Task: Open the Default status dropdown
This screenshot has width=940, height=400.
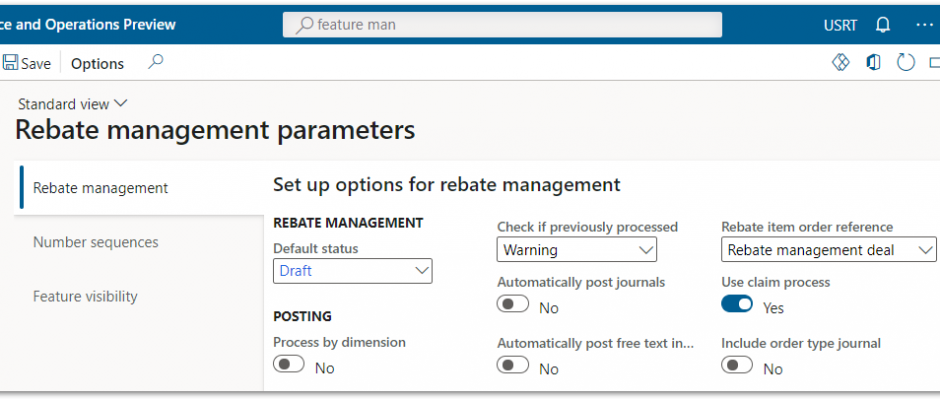Action: pyautogui.click(x=352, y=271)
